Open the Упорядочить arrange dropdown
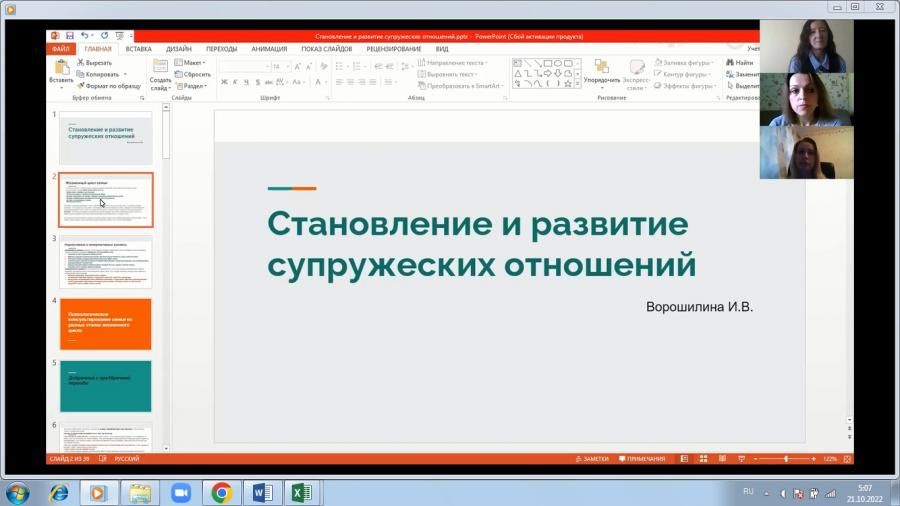Screen dimensions: 900x506 [x=602, y=74]
